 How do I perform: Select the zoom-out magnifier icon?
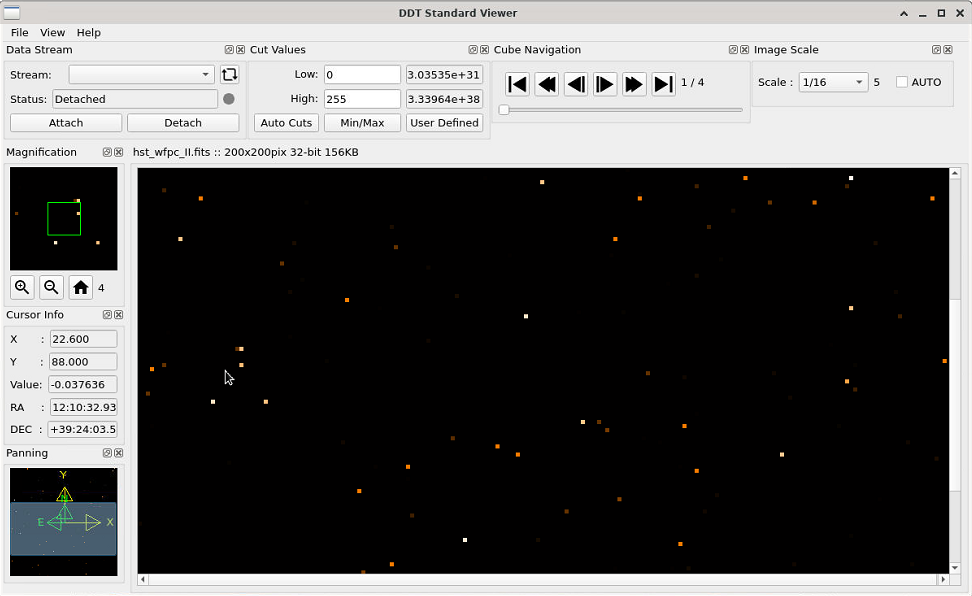(x=50, y=287)
